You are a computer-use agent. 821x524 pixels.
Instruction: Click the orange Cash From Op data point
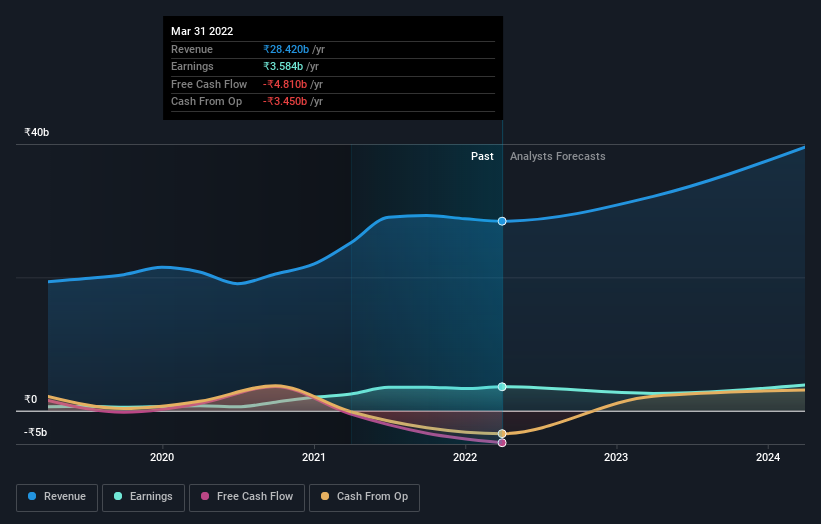502,433
